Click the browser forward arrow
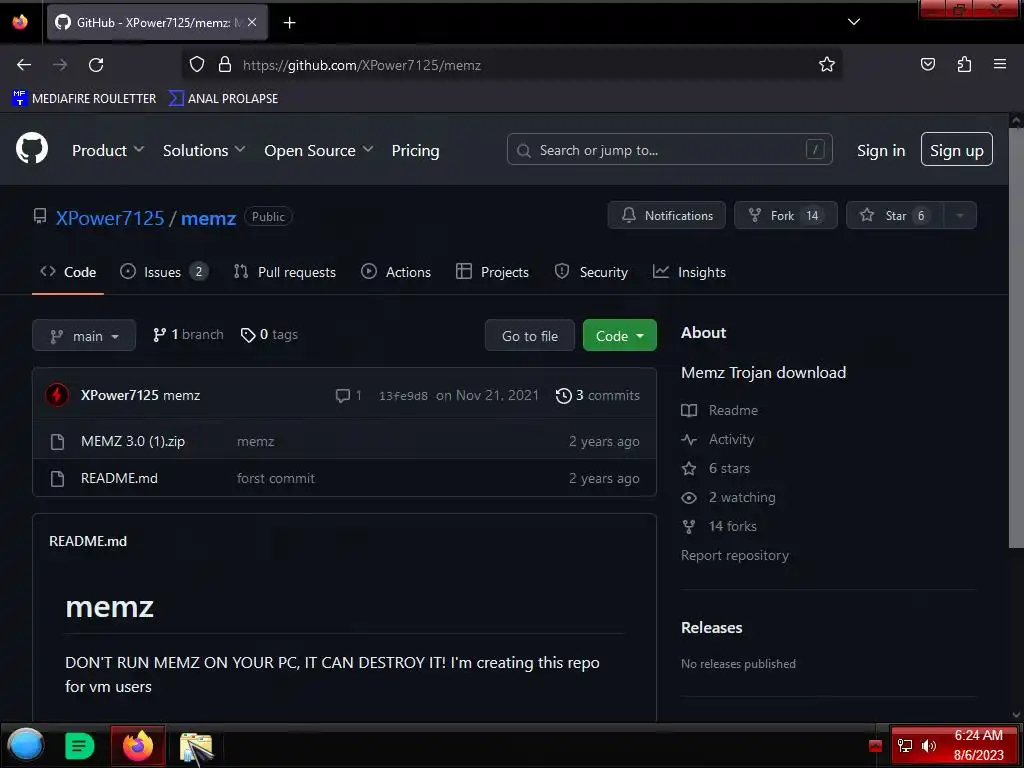The width and height of the screenshot is (1024, 768). click(60, 65)
